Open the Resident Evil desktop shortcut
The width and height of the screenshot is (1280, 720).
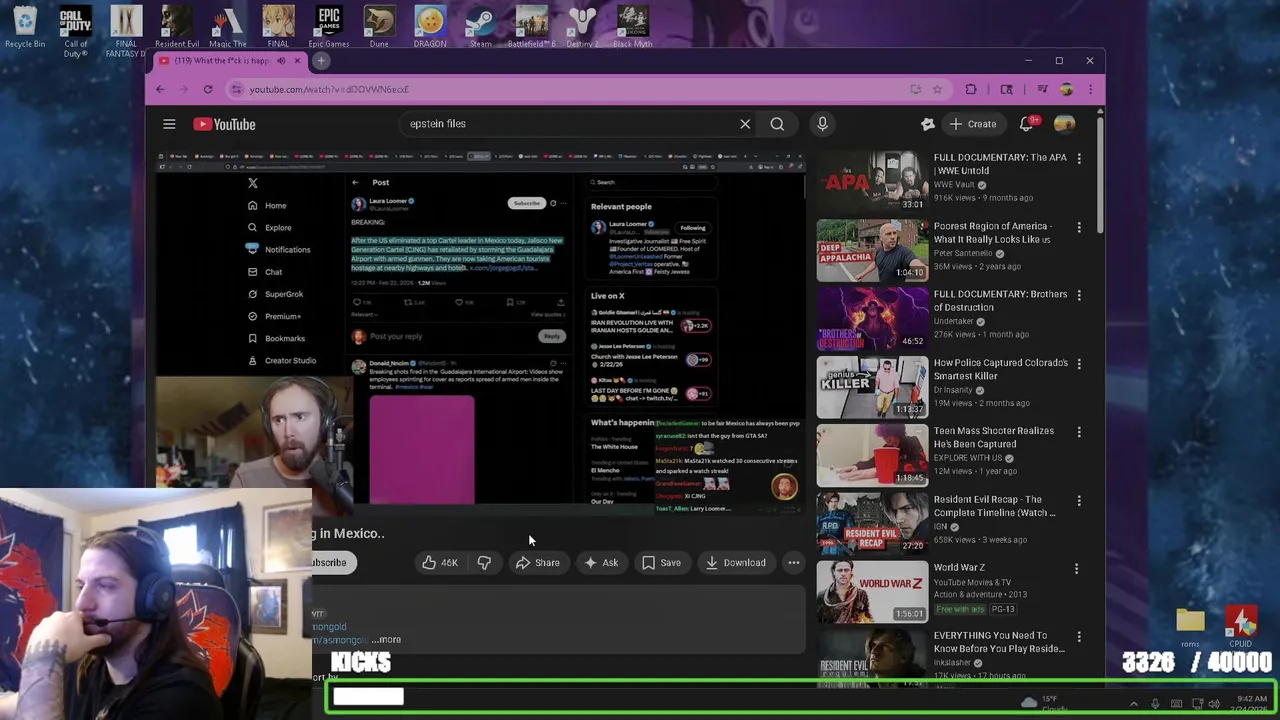point(177,26)
